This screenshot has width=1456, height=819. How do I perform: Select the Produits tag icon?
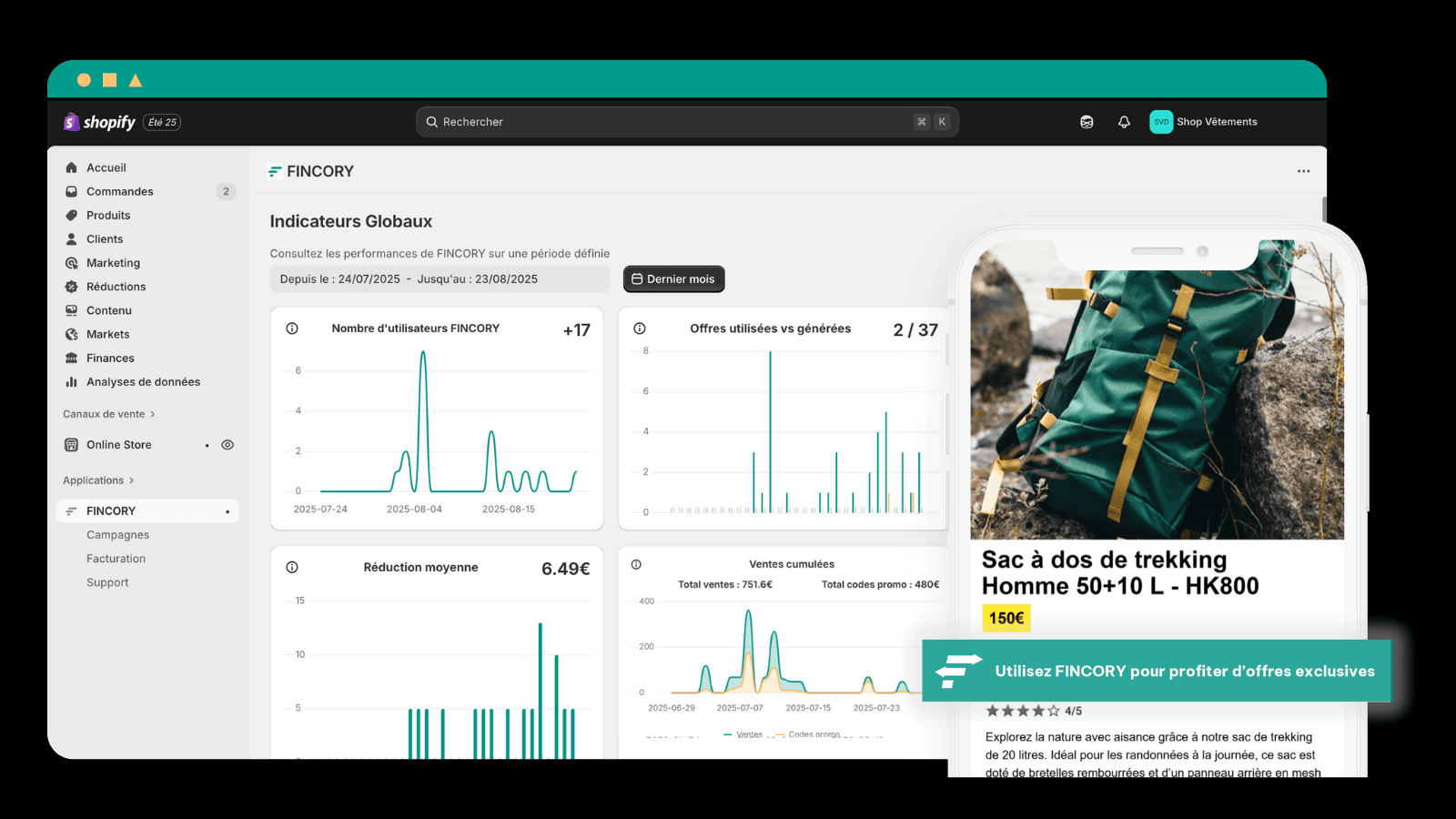pos(71,215)
